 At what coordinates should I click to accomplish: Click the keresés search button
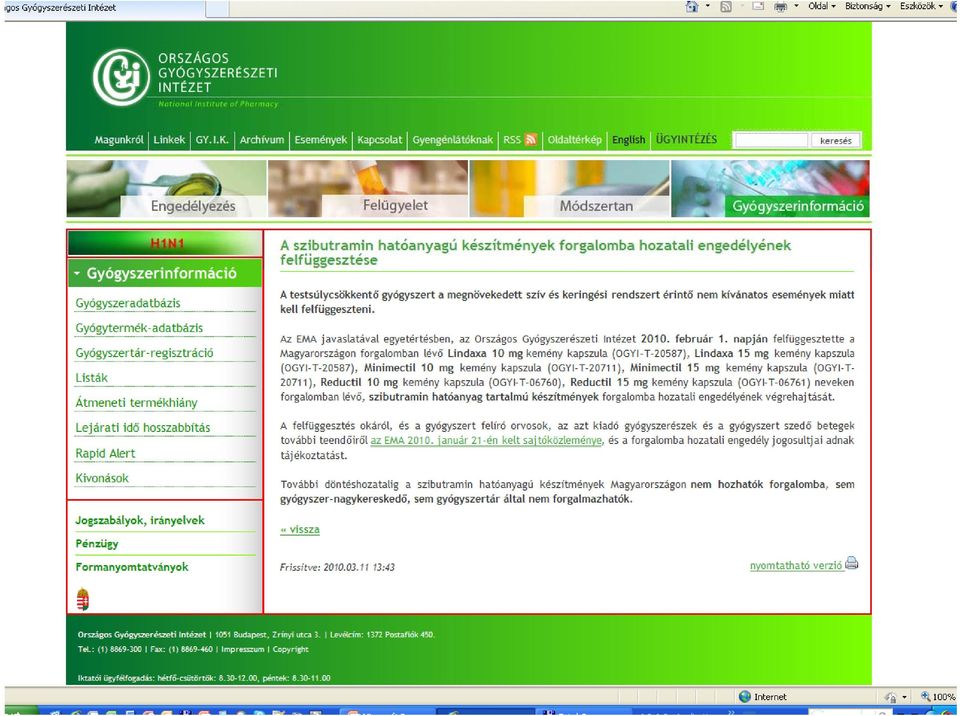836,140
